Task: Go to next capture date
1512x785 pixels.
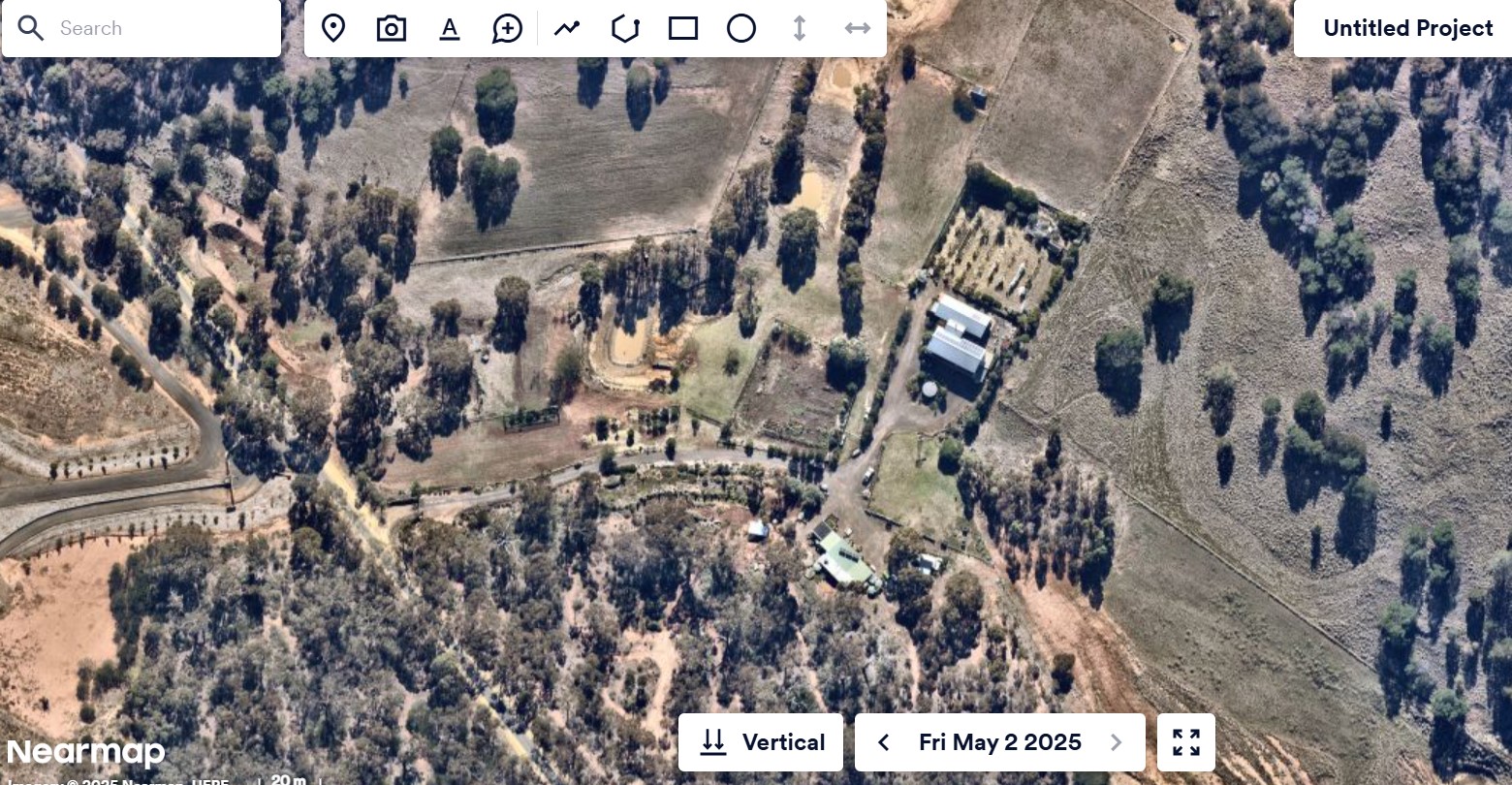Action: click(x=1117, y=742)
